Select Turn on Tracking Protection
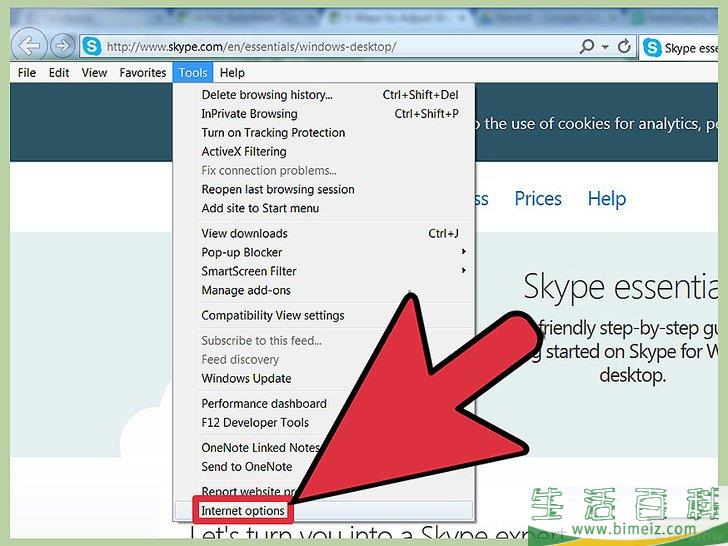 325,133
